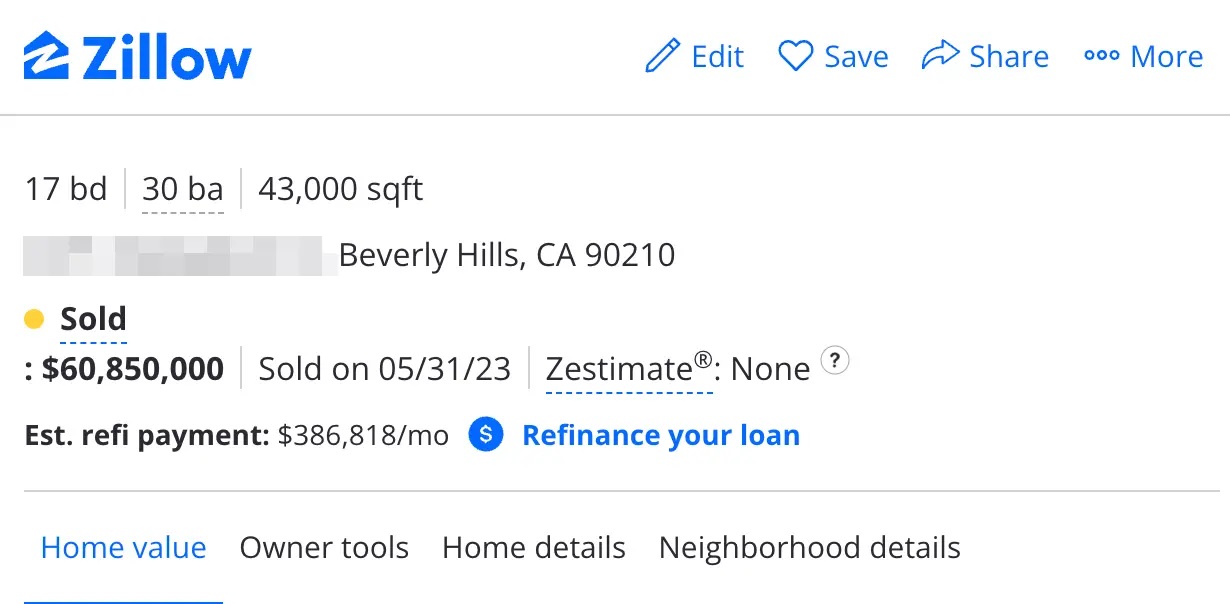Click the Save heart icon
Screen dimensions: 1230x604
pos(796,56)
